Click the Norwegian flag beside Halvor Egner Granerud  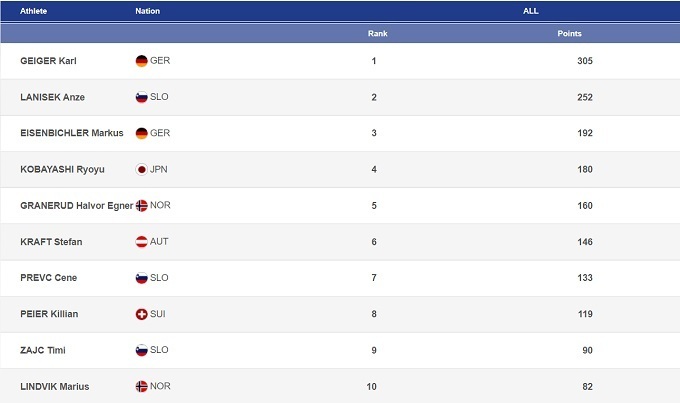point(141,205)
